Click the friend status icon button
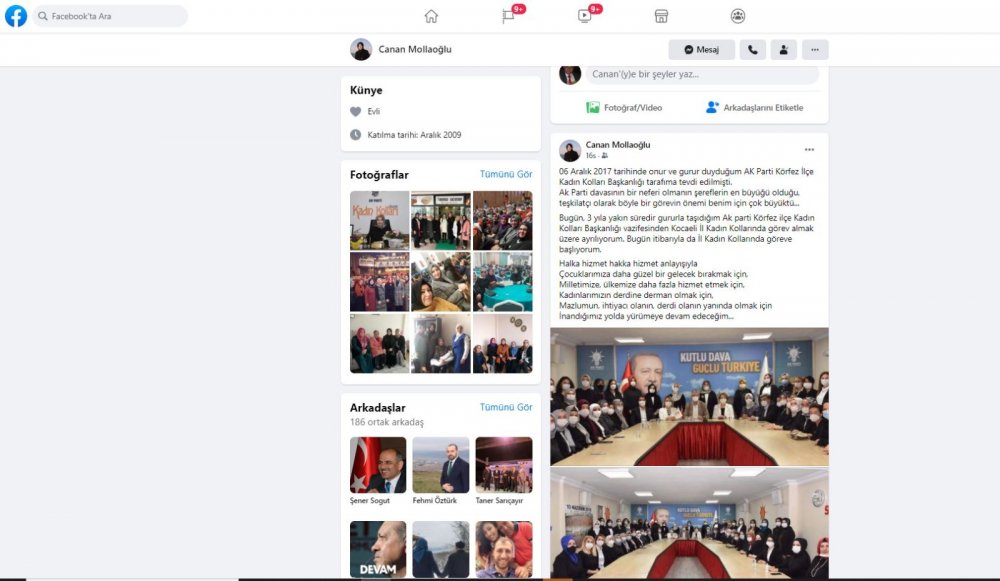Image resolution: width=1000 pixels, height=581 pixels. (784, 50)
